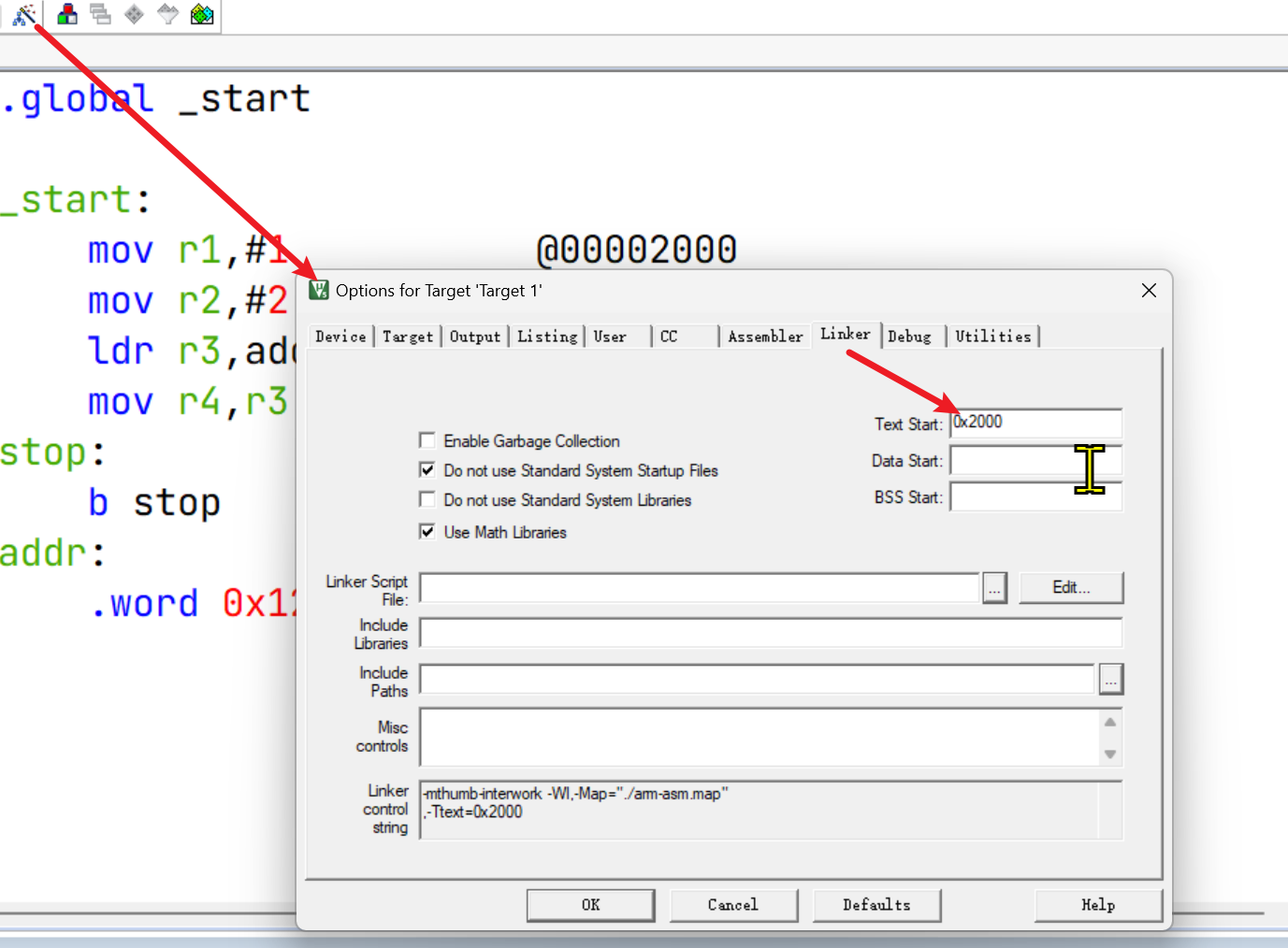Click the Data Start field
This screenshot has height=948, width=1288.
pos(1036,460)
